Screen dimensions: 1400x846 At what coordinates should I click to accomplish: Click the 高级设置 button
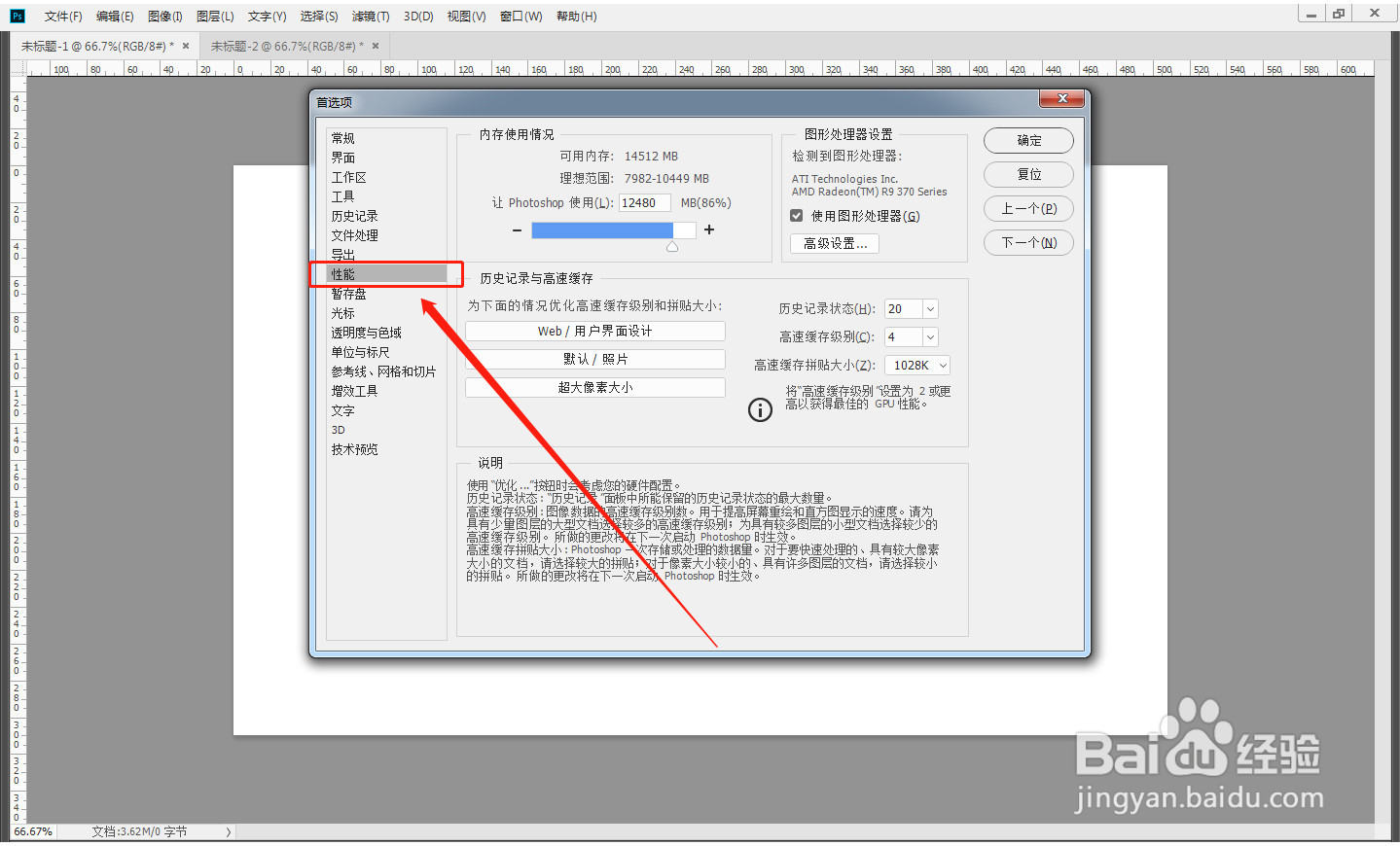tap(833, 243)
